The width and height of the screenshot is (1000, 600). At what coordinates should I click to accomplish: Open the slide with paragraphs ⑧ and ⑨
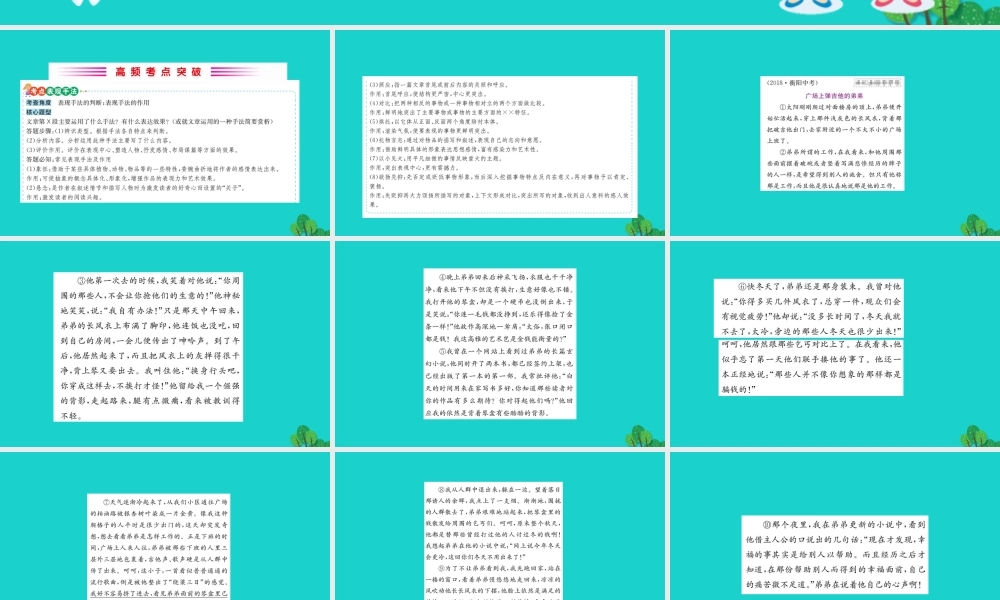click(500, 526)
